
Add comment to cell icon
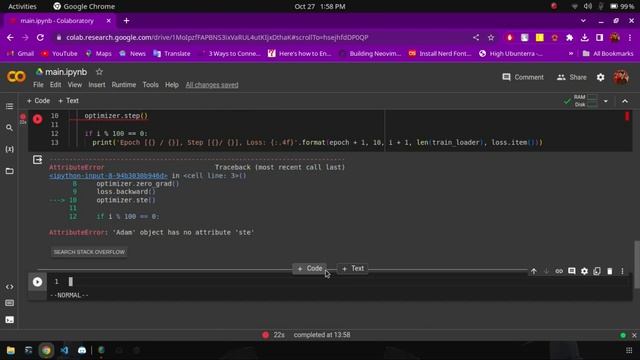(x=571, y=271)
